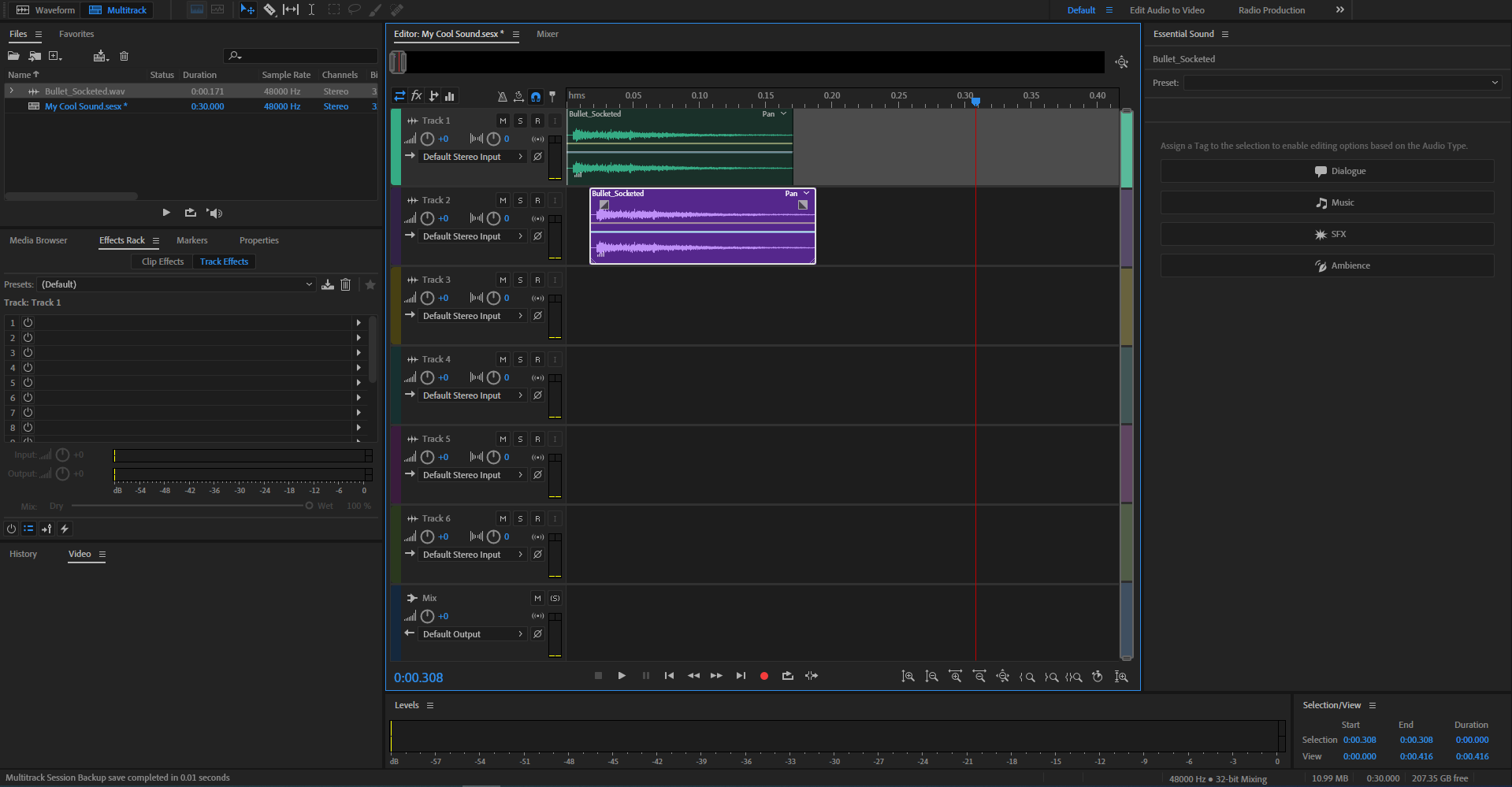Click the Play icon in Files panel
This screenshot has width=1512, height=787.
coord(166,213)
